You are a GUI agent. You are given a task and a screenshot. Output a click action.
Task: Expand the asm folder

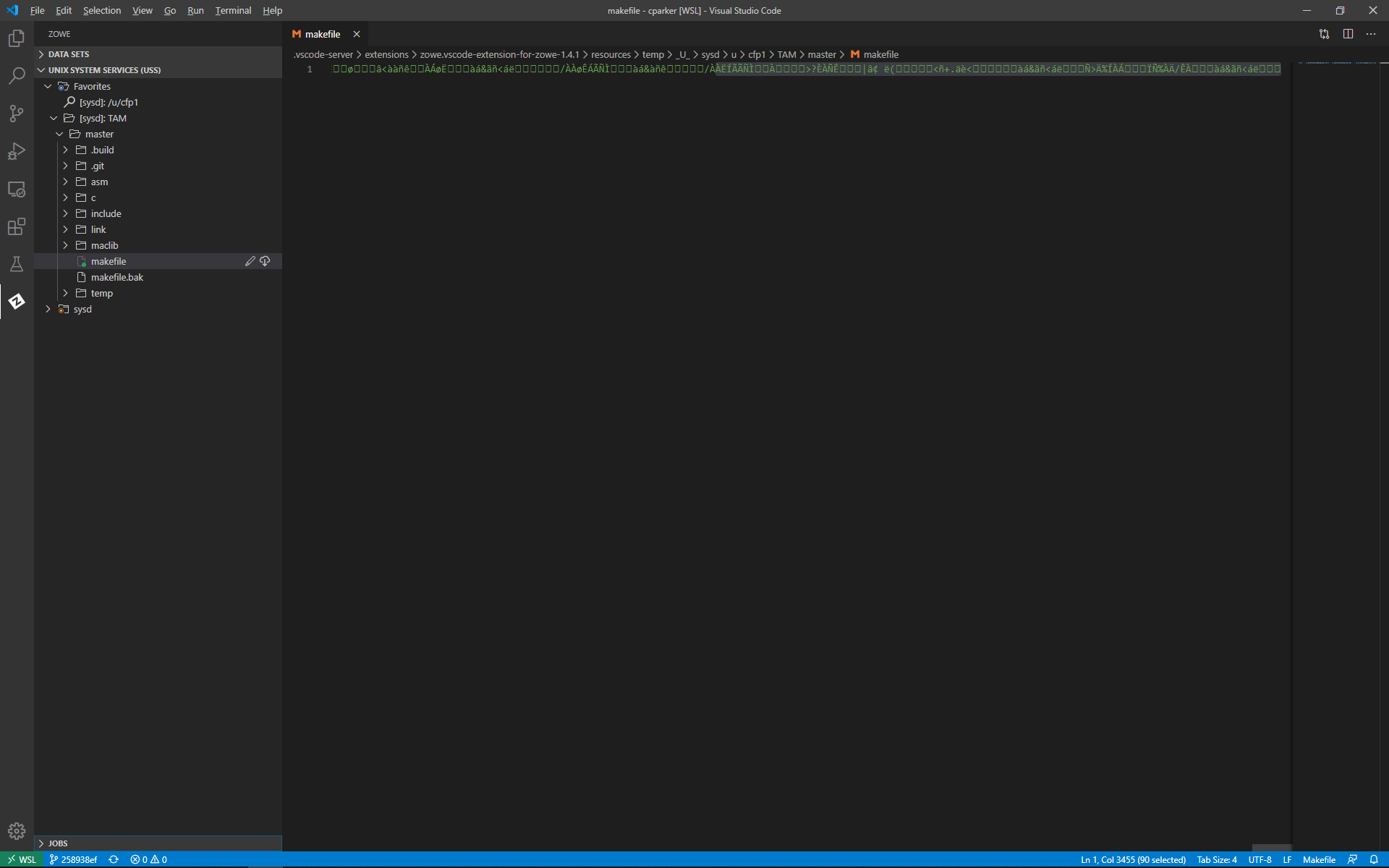pyautogui.click(x=65, y=182)
